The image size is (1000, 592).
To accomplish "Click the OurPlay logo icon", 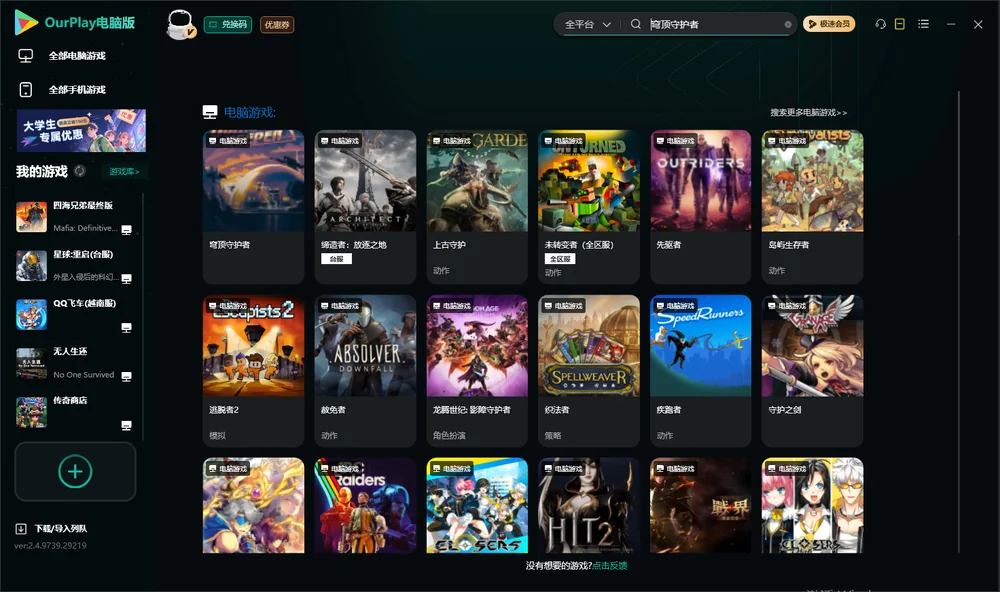I will click(x=26, y=22).
